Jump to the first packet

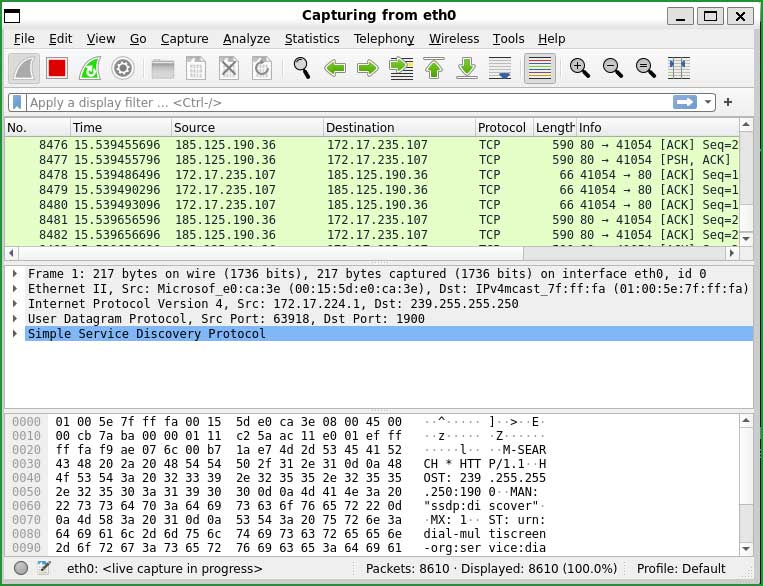point(434,68)
